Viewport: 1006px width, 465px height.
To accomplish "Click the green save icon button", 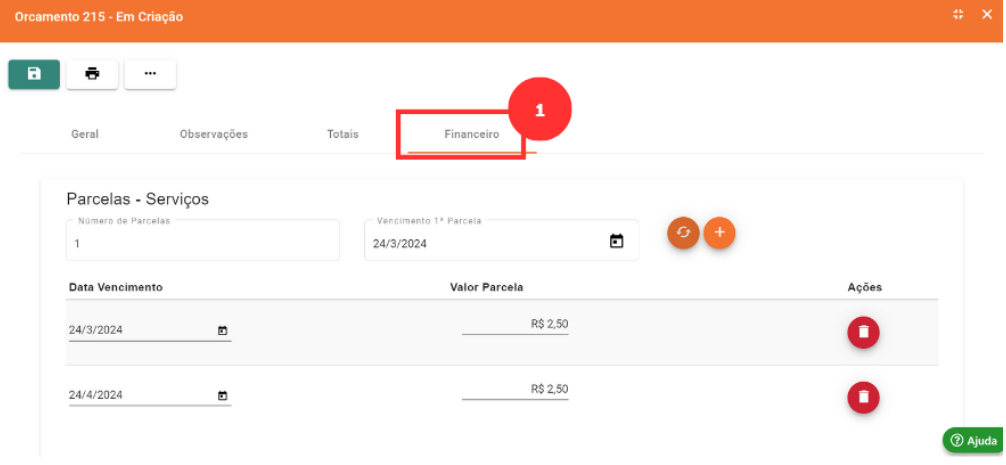I will (x=34, y=74).
